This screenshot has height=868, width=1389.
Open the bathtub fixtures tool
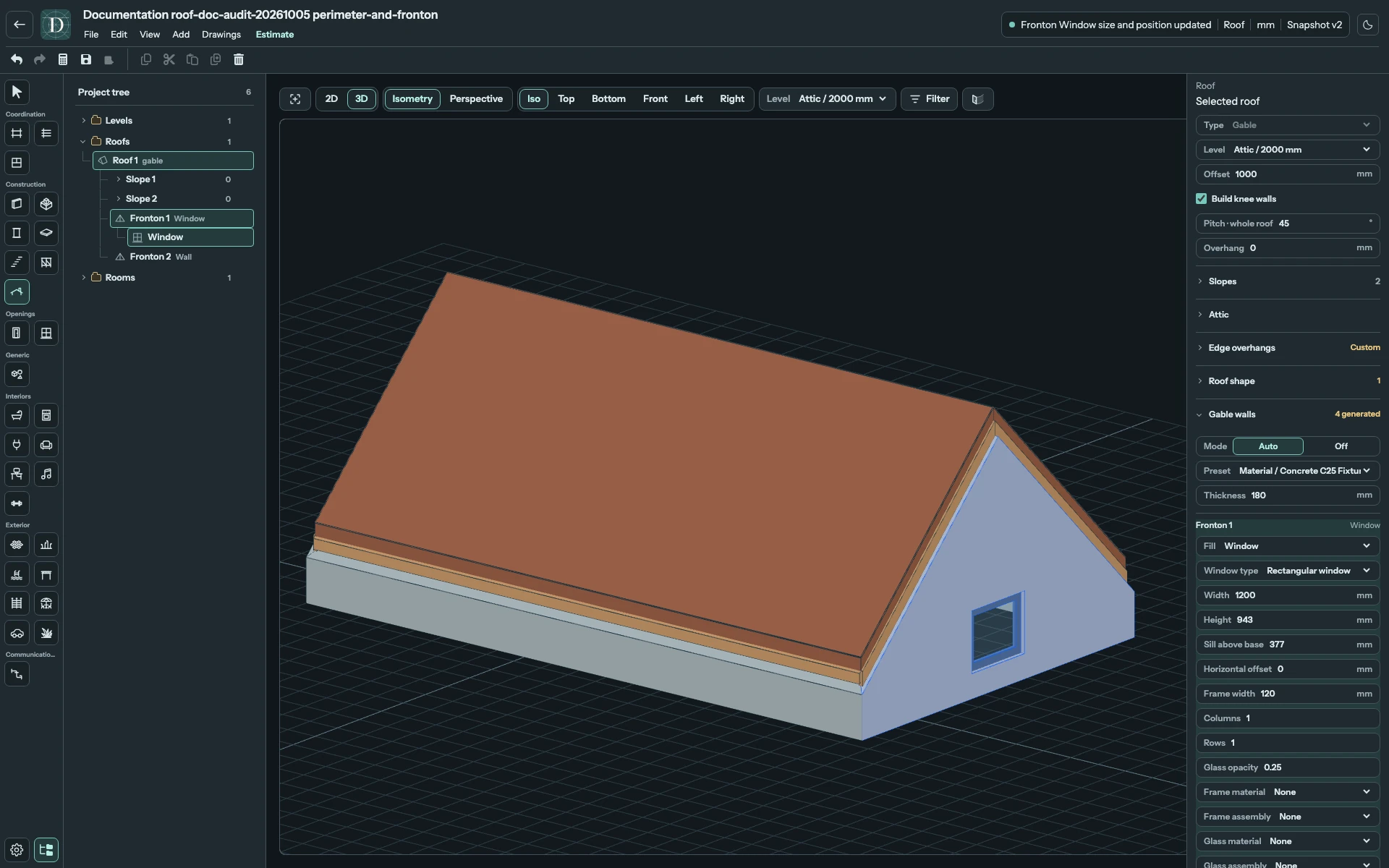[x=17, y=415]
